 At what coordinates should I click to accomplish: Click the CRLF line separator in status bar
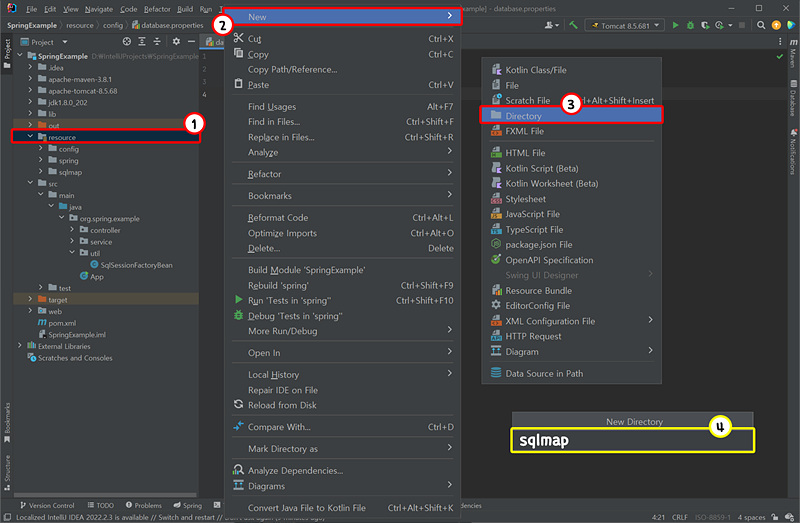[679, 517]
